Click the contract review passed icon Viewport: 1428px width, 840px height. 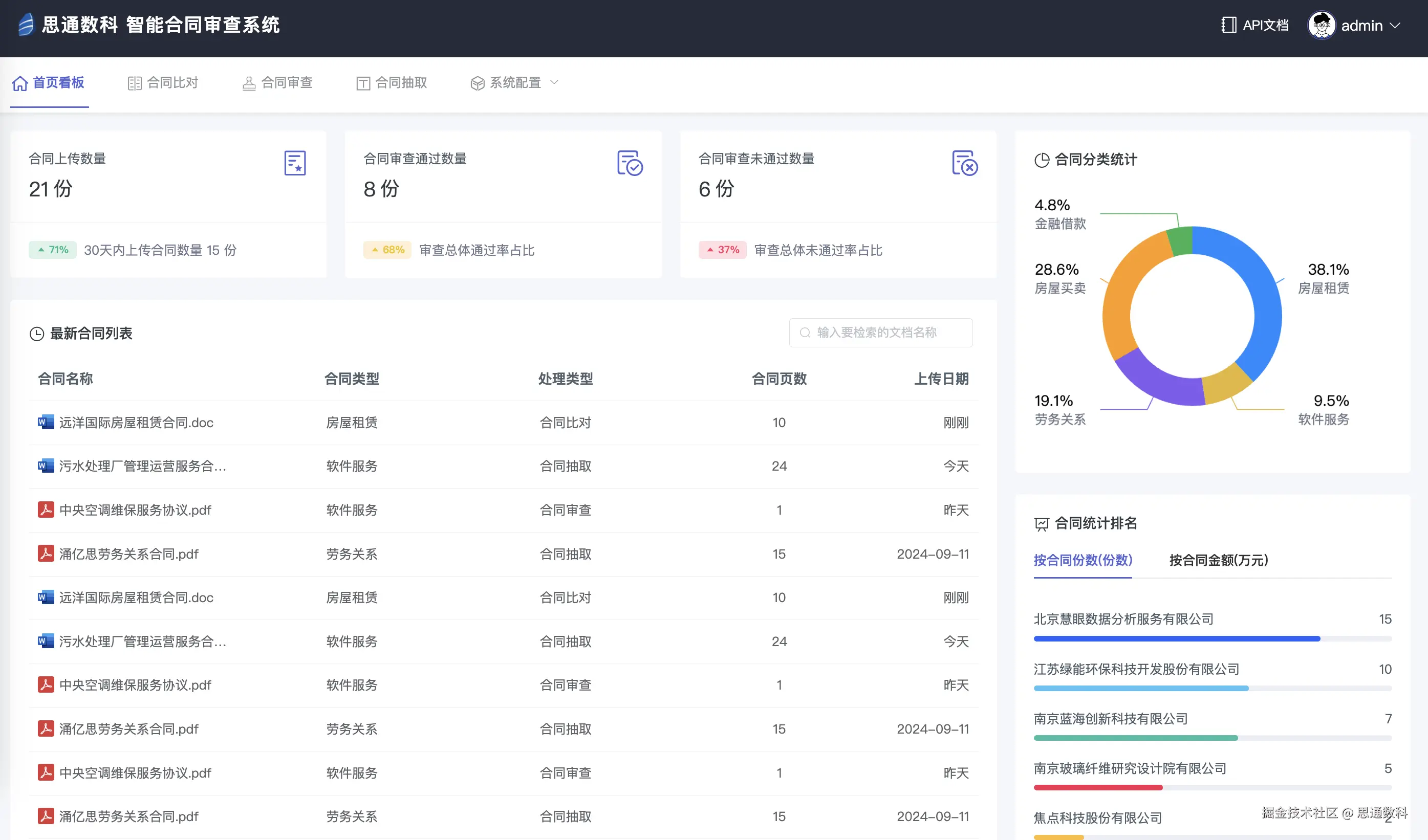pos(630,163)
